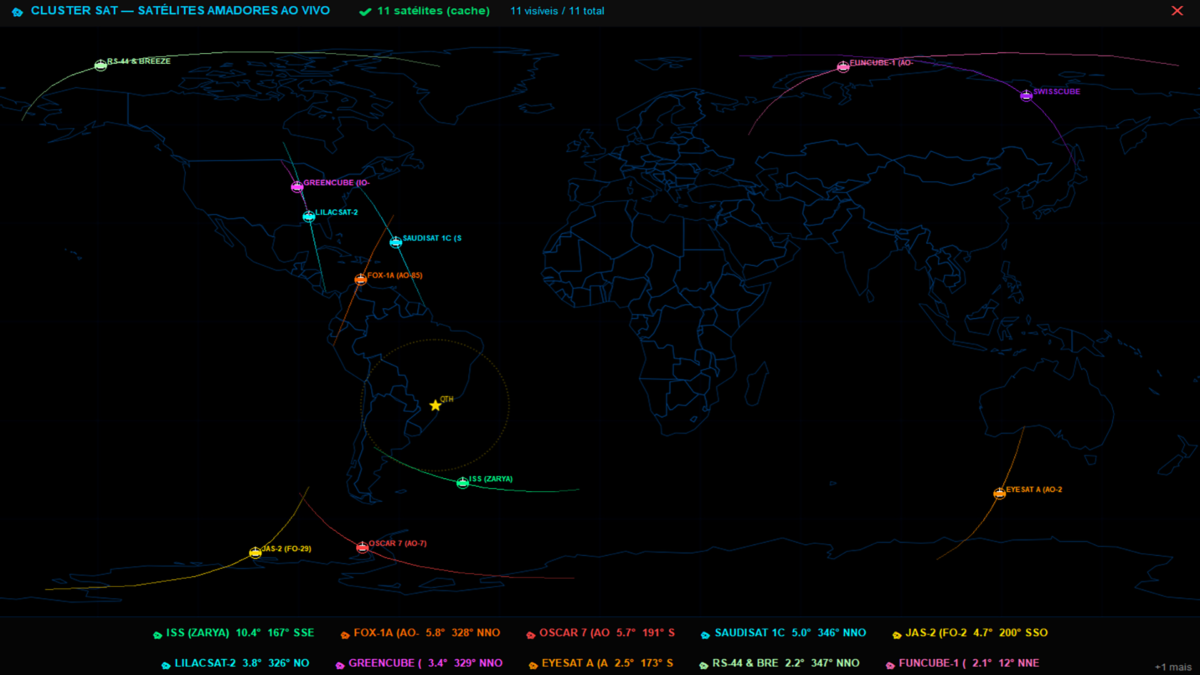The width and height of the screenshot is (1200, 675).
Task: Close the Cluster SAT window with red X
Action: [x=1176, y=11]
